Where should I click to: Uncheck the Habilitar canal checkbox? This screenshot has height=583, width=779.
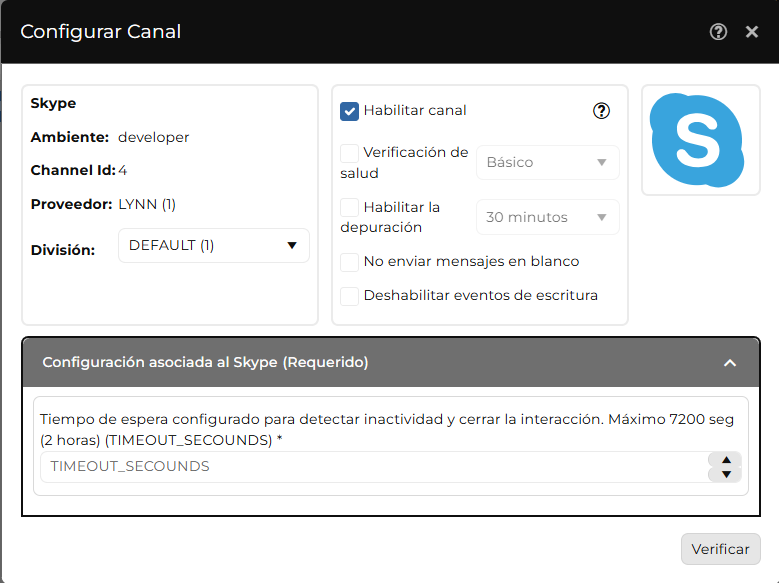tap(349, 111)
